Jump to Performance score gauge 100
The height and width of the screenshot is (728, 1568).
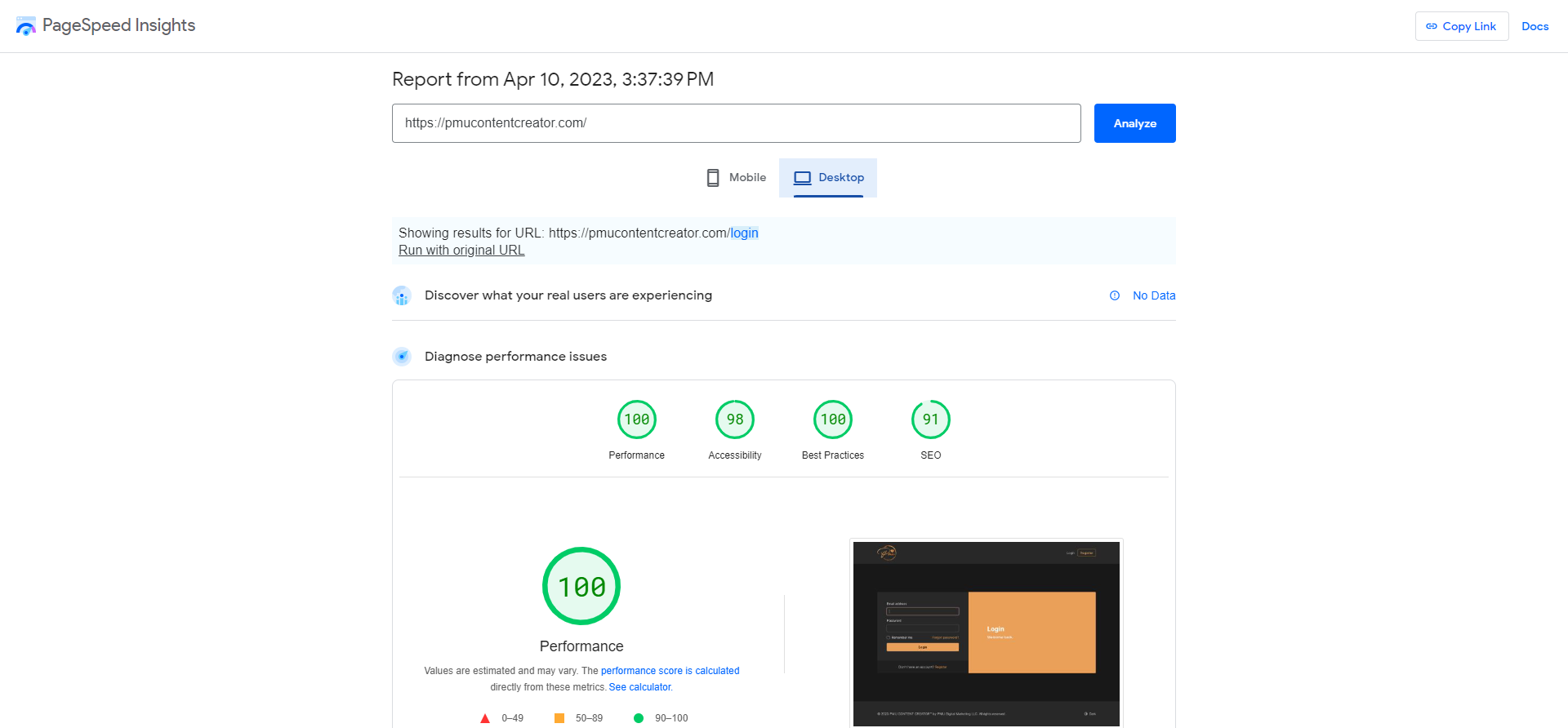[x=636, y=419]
